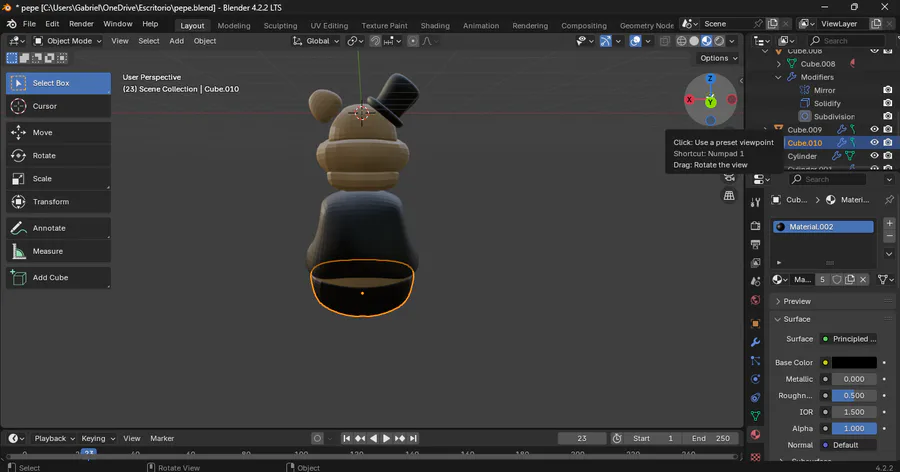Screen dimensions: 900x472
Task: Open the Global transform orientation dropdown
Action: [316, 41]
